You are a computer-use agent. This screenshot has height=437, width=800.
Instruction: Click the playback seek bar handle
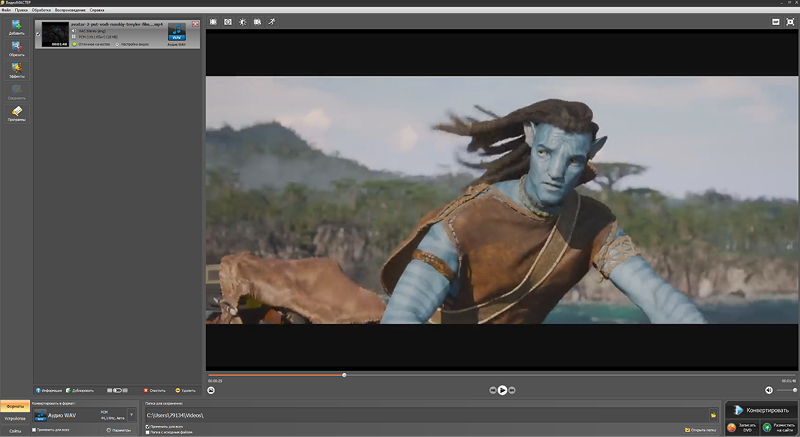pyautogui.click(x=344, y=375)
